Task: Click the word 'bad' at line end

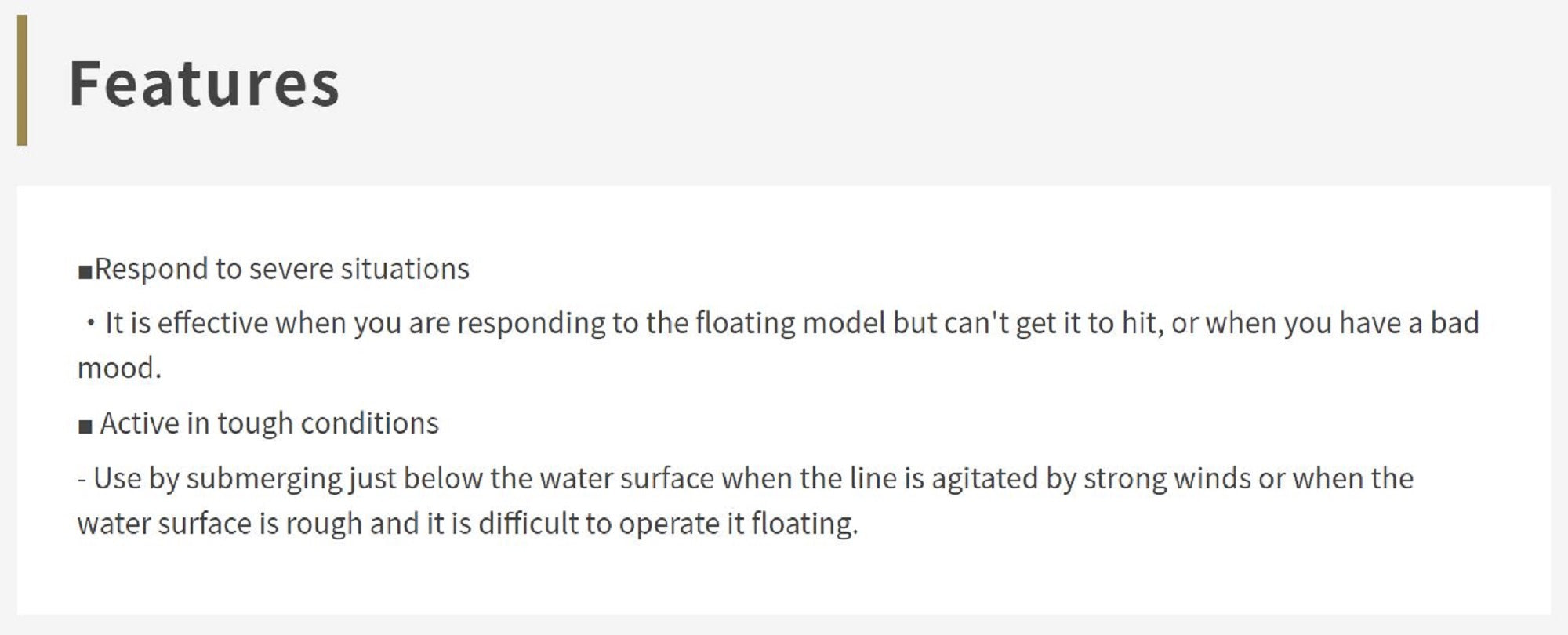Action: pos(1454,323)
